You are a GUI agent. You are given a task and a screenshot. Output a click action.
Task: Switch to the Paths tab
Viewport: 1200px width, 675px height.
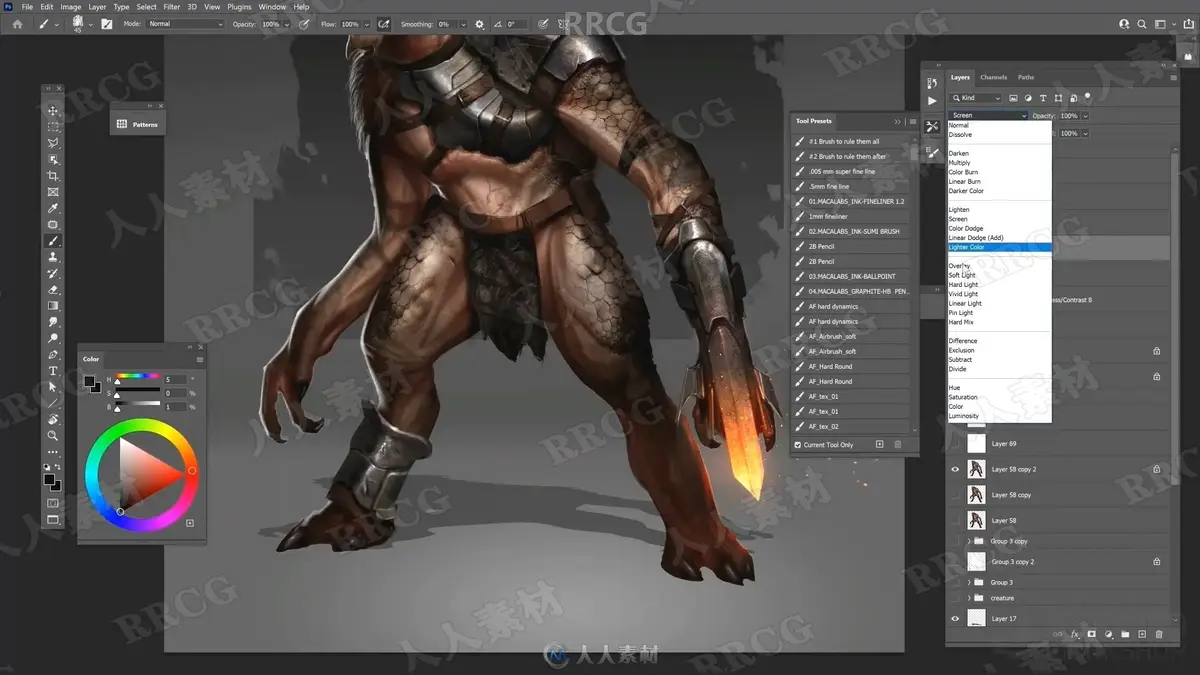pos(1026,77)
